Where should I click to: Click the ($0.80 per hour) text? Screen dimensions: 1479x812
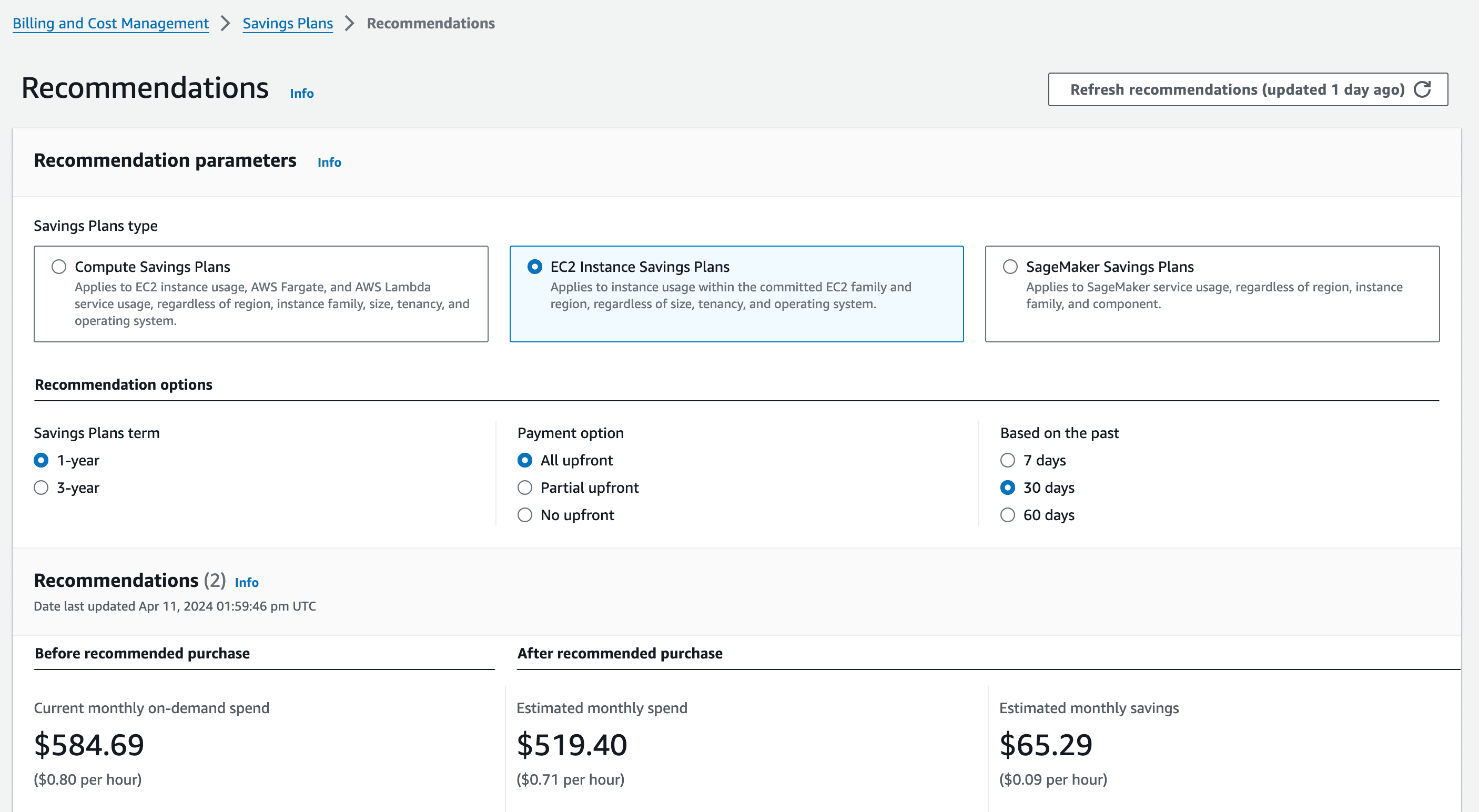88,779
